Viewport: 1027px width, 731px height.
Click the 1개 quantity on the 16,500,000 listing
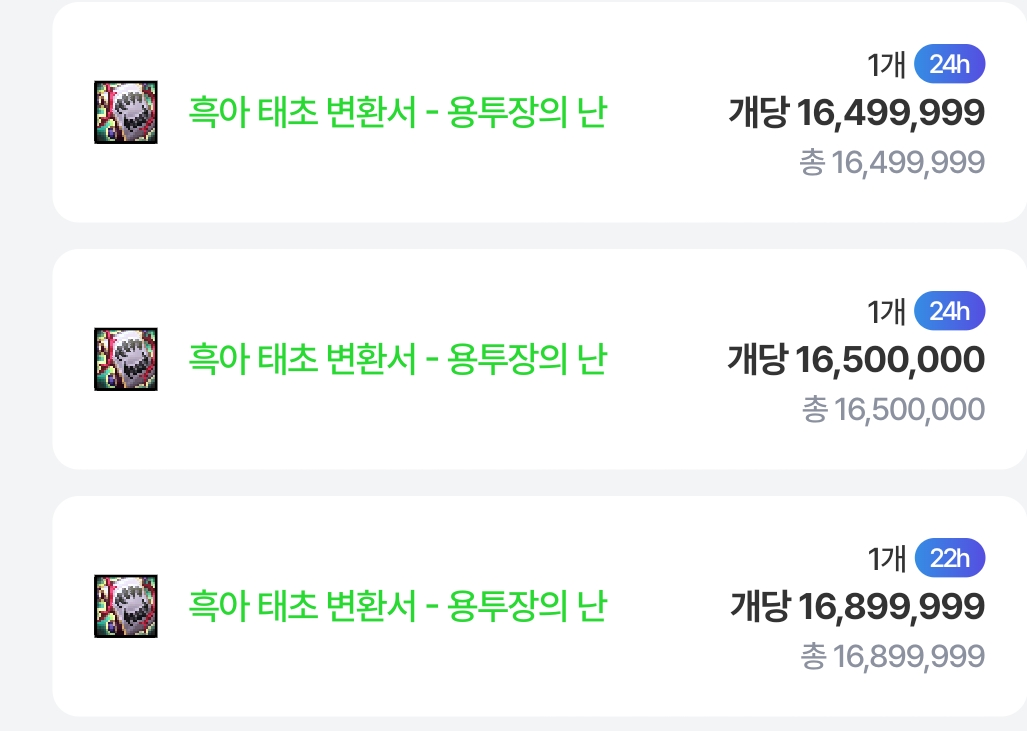886,312
